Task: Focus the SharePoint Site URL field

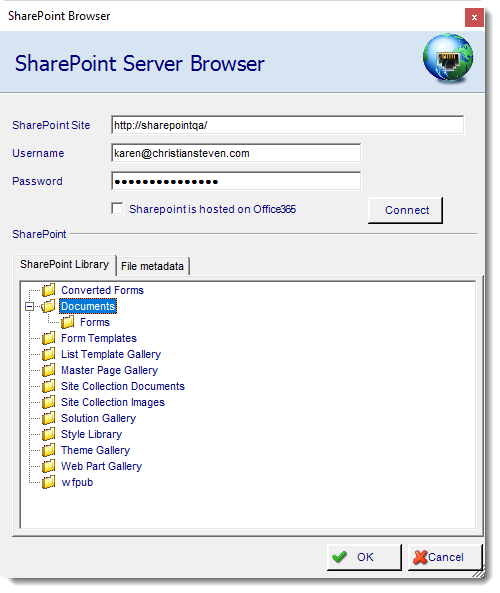Action: point(287,125)
